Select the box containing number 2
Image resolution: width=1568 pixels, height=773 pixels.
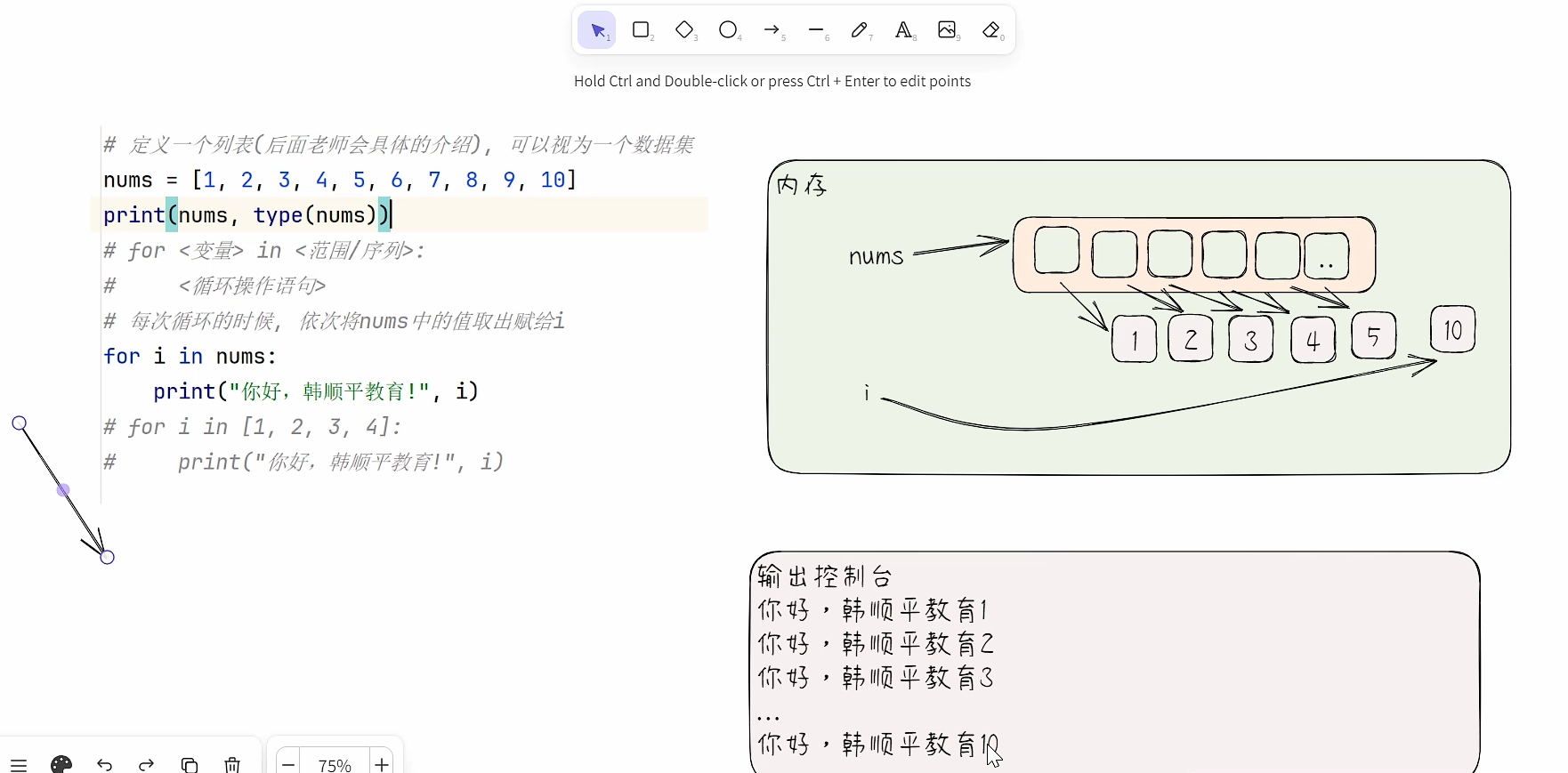pos(1191,338)
